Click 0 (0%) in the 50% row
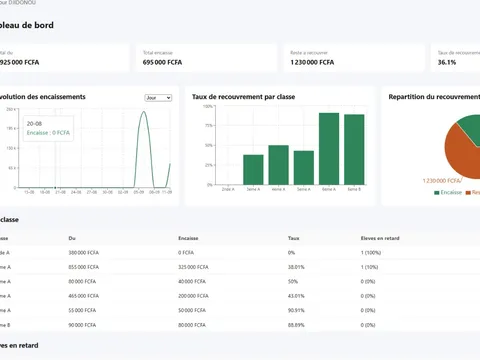 pos(368,282)
